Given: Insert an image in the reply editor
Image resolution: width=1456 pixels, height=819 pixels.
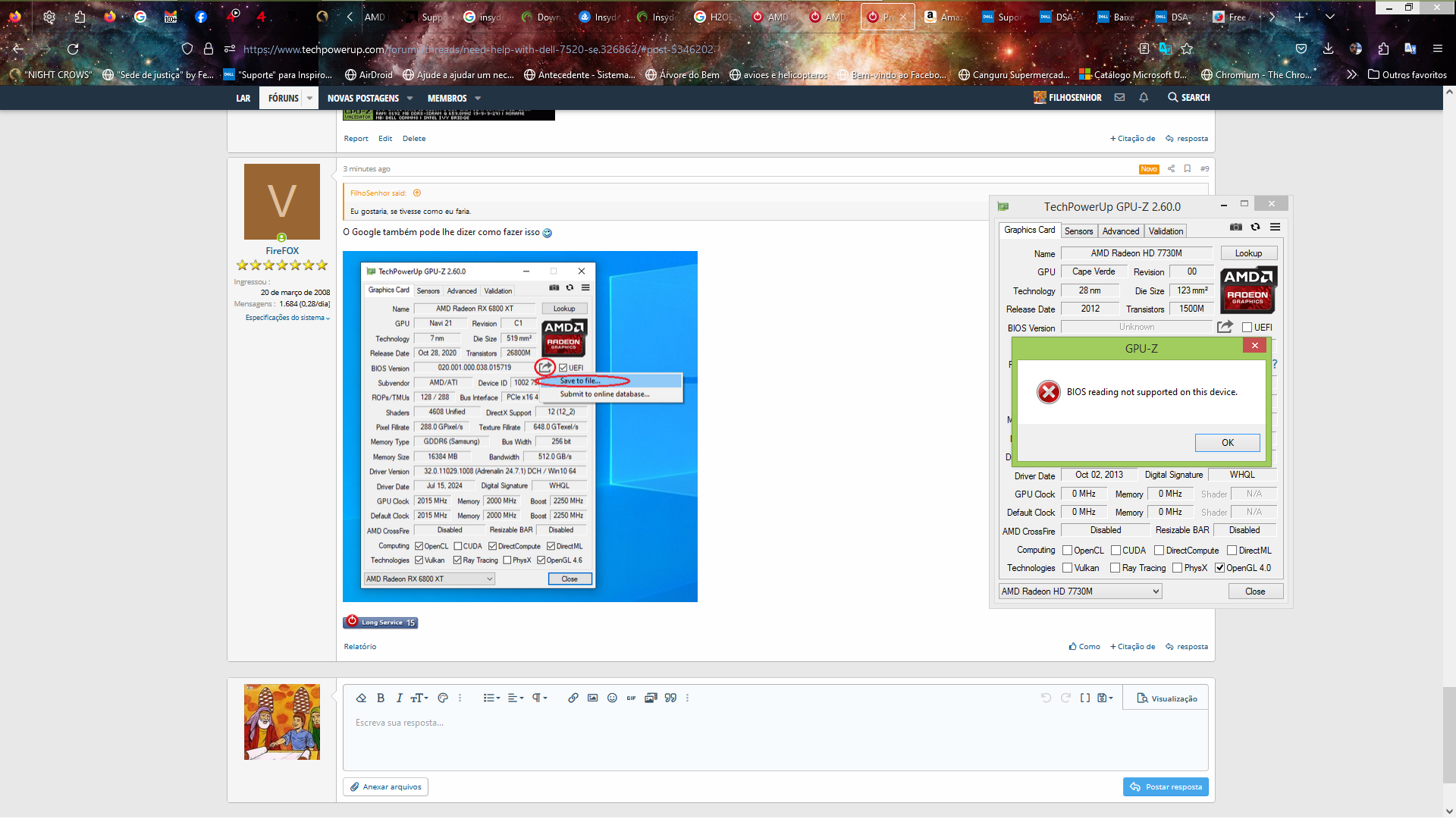Looking at the screenshot, I should [593, 698].
